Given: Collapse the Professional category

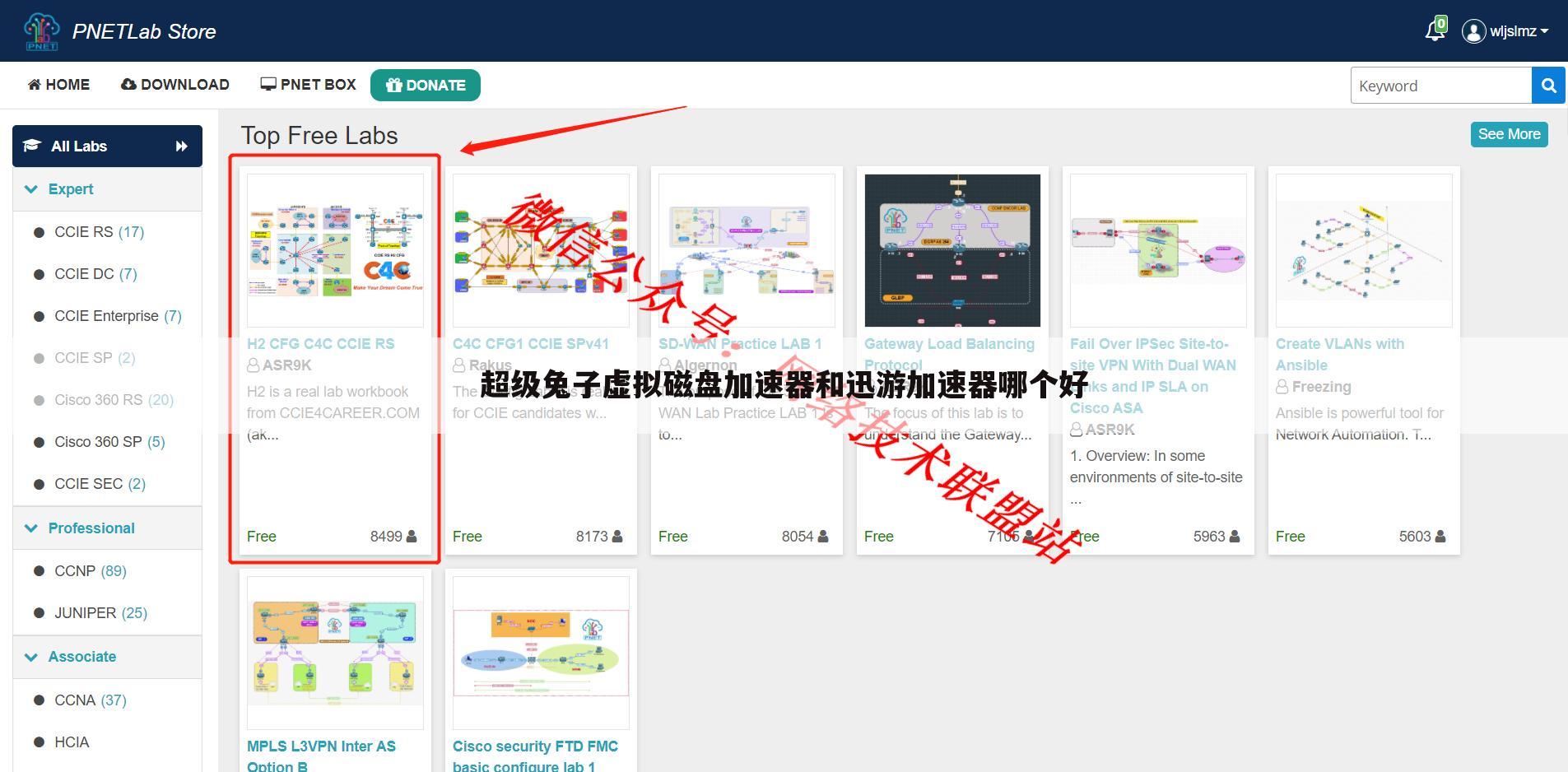Looking at the screenshot, I should tap(107, 528).
